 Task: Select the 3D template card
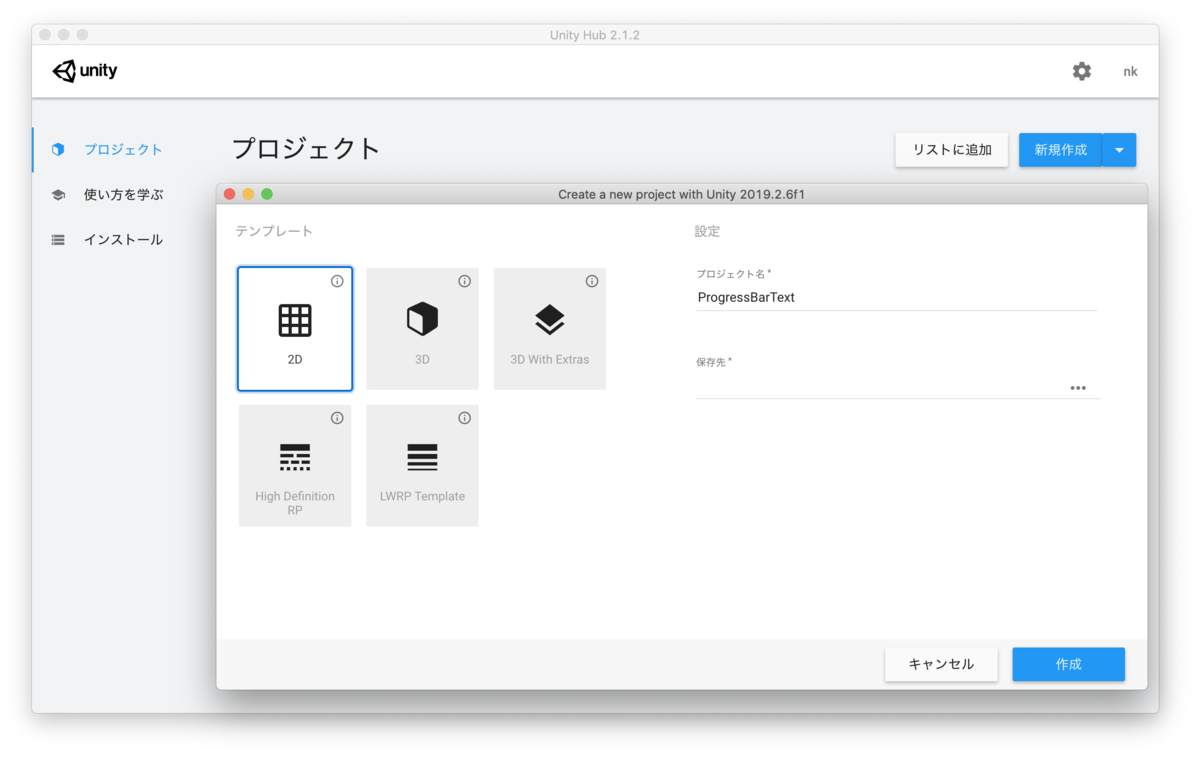[x=422, y=329]
